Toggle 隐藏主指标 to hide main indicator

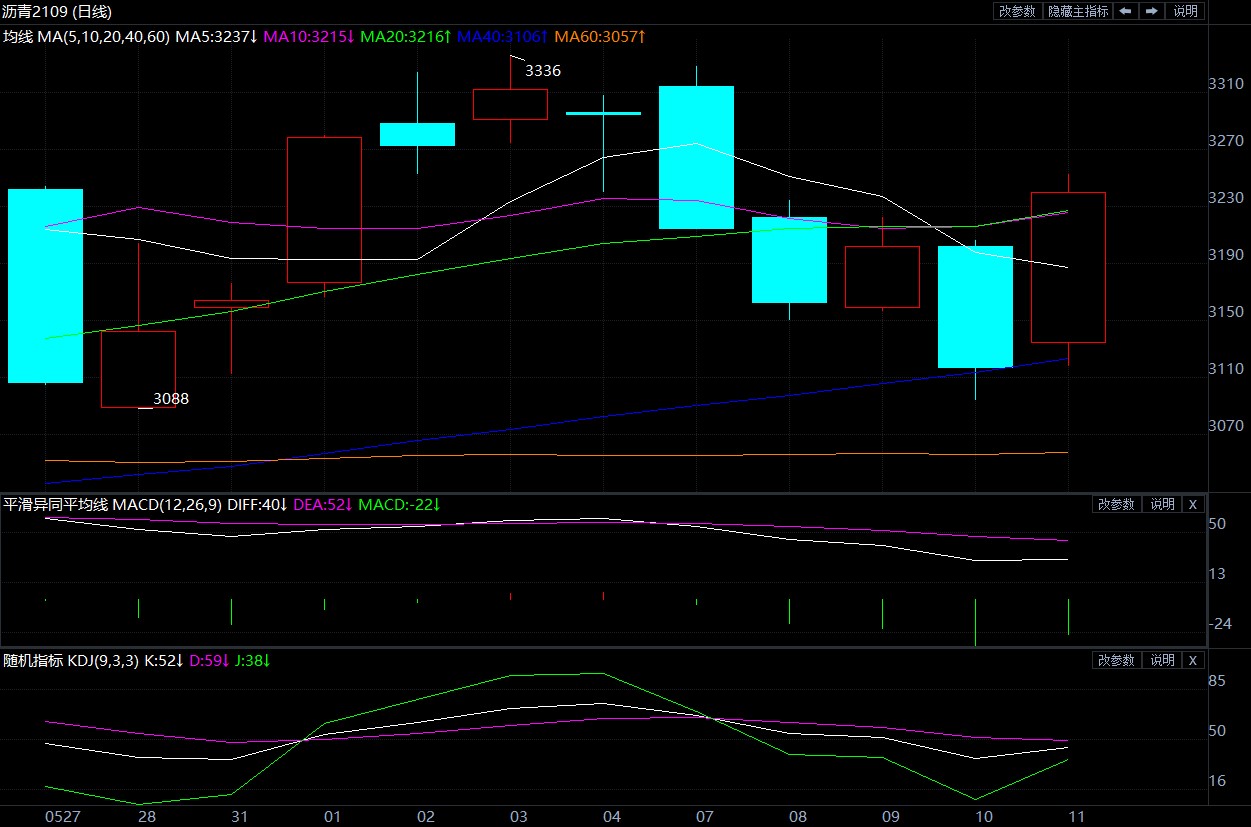click(x=1077, y=11)
